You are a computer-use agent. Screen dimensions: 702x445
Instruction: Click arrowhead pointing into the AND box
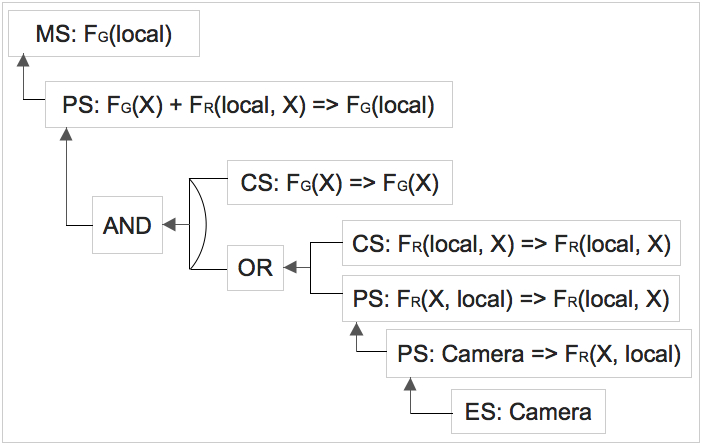[x=169, y=225]
